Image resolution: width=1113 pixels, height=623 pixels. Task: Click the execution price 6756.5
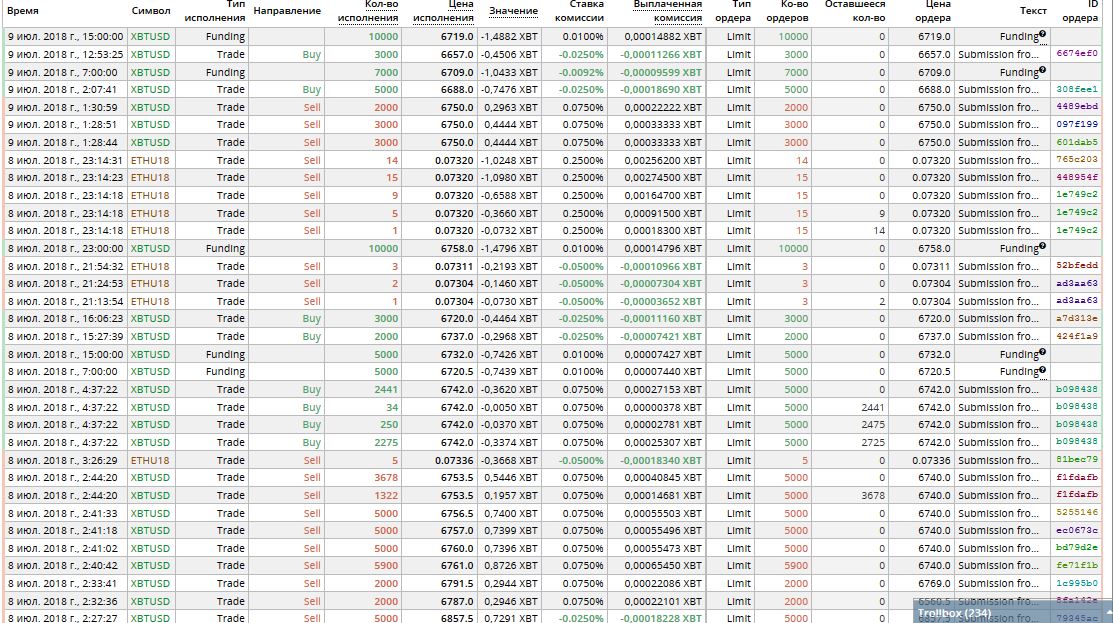457,513
